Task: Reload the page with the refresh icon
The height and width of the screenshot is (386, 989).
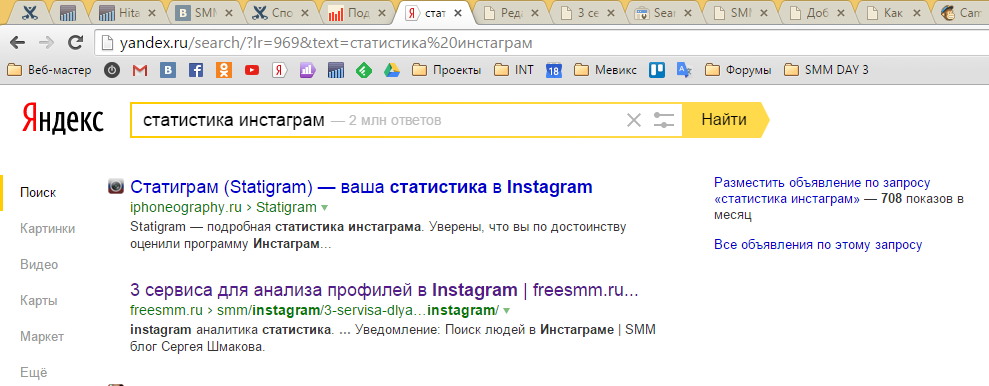Action: 76,43
